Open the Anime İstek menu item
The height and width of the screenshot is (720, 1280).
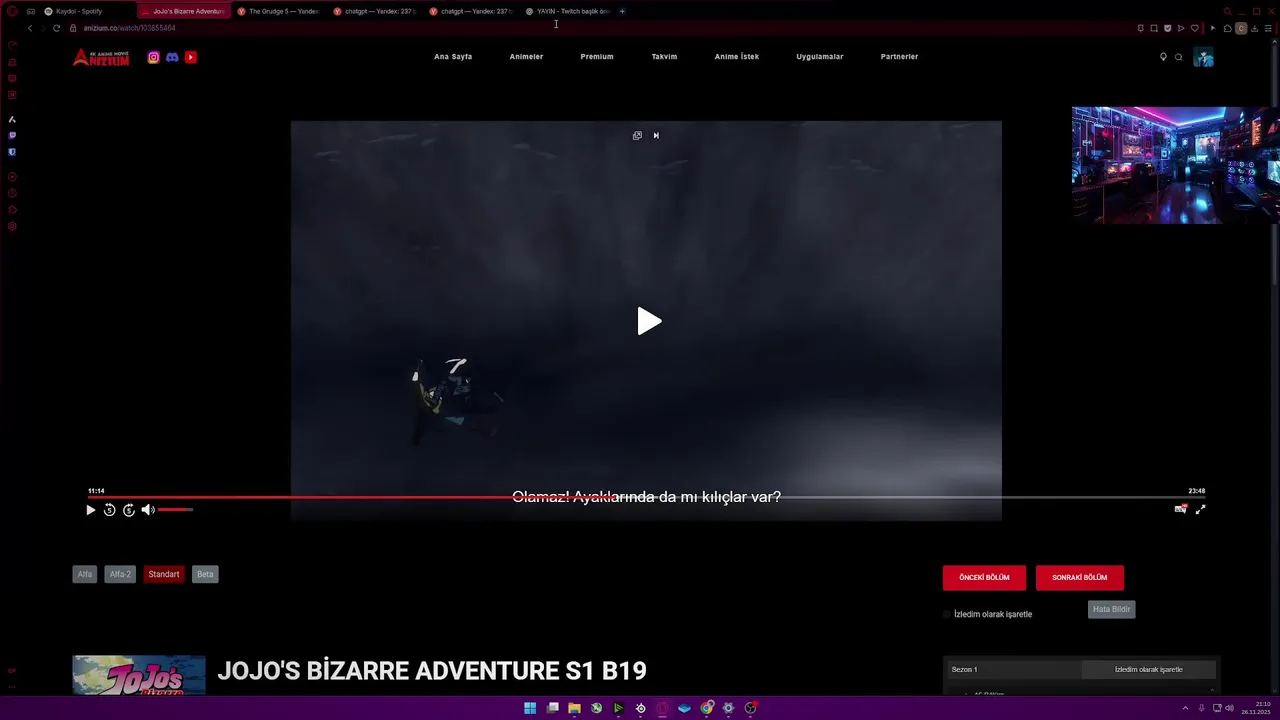point(737,57)
